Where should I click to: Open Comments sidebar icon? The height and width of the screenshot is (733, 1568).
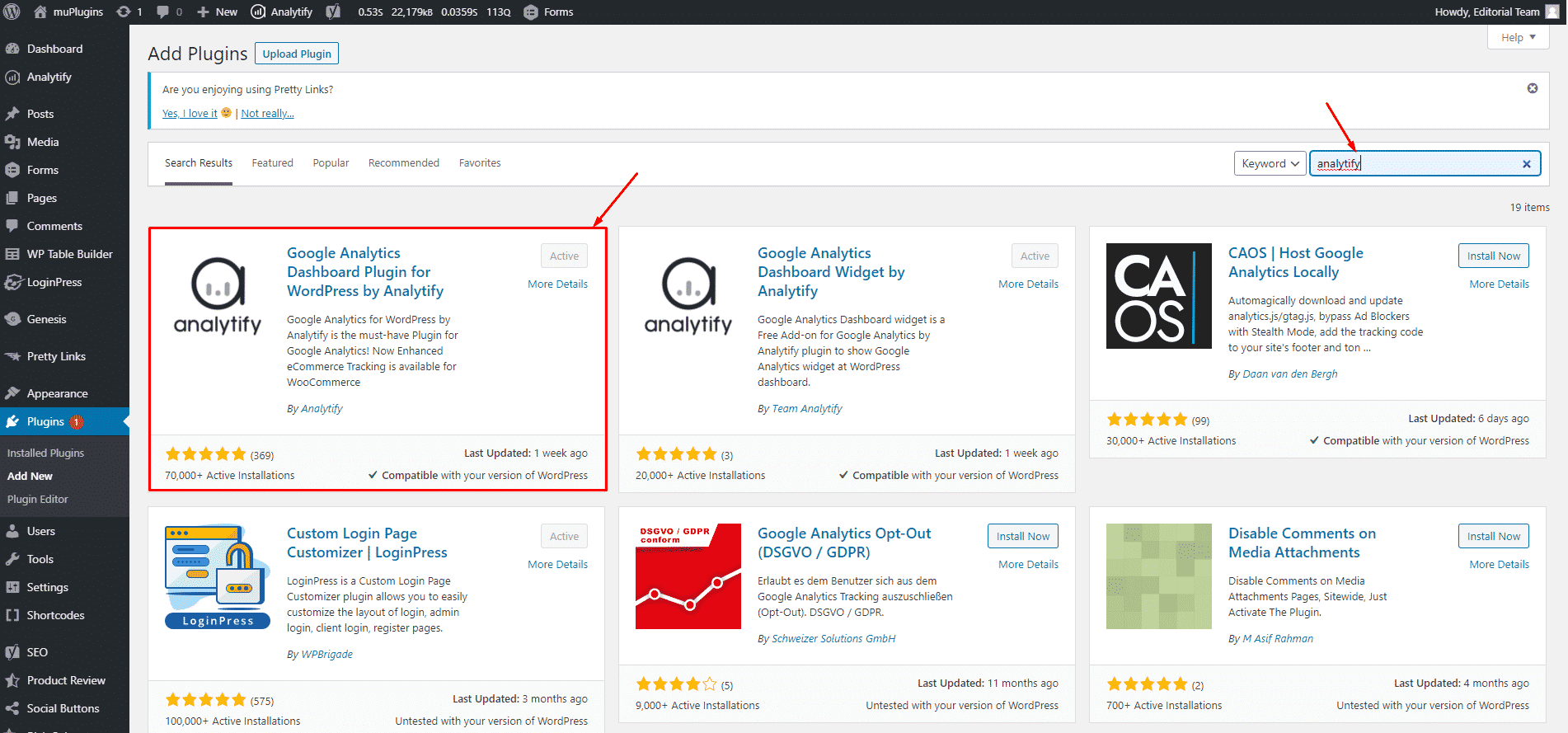point(12,226)
